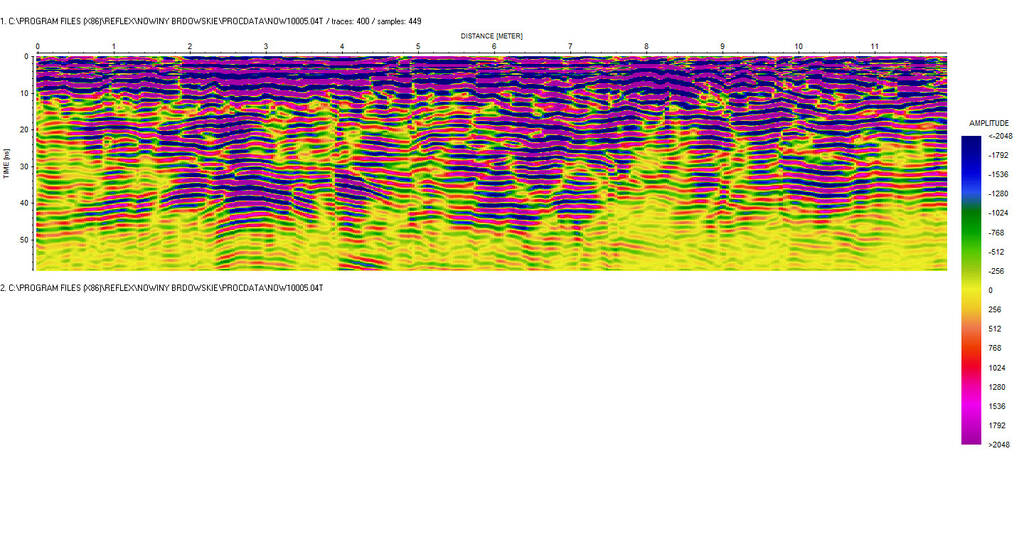Click the AMPLITUDE legend title
This screenshot has width=1024, height=552.
(x=989, y=123)
